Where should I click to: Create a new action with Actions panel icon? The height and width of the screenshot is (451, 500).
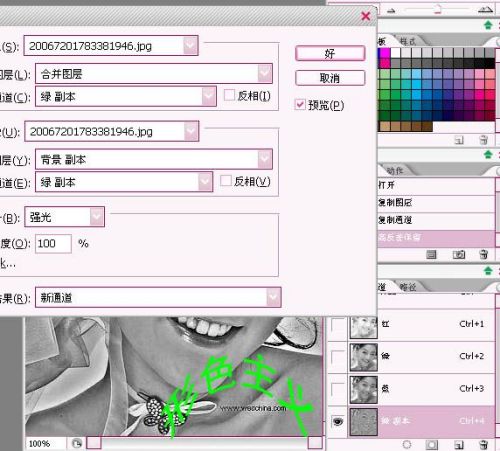pos(459,255)
